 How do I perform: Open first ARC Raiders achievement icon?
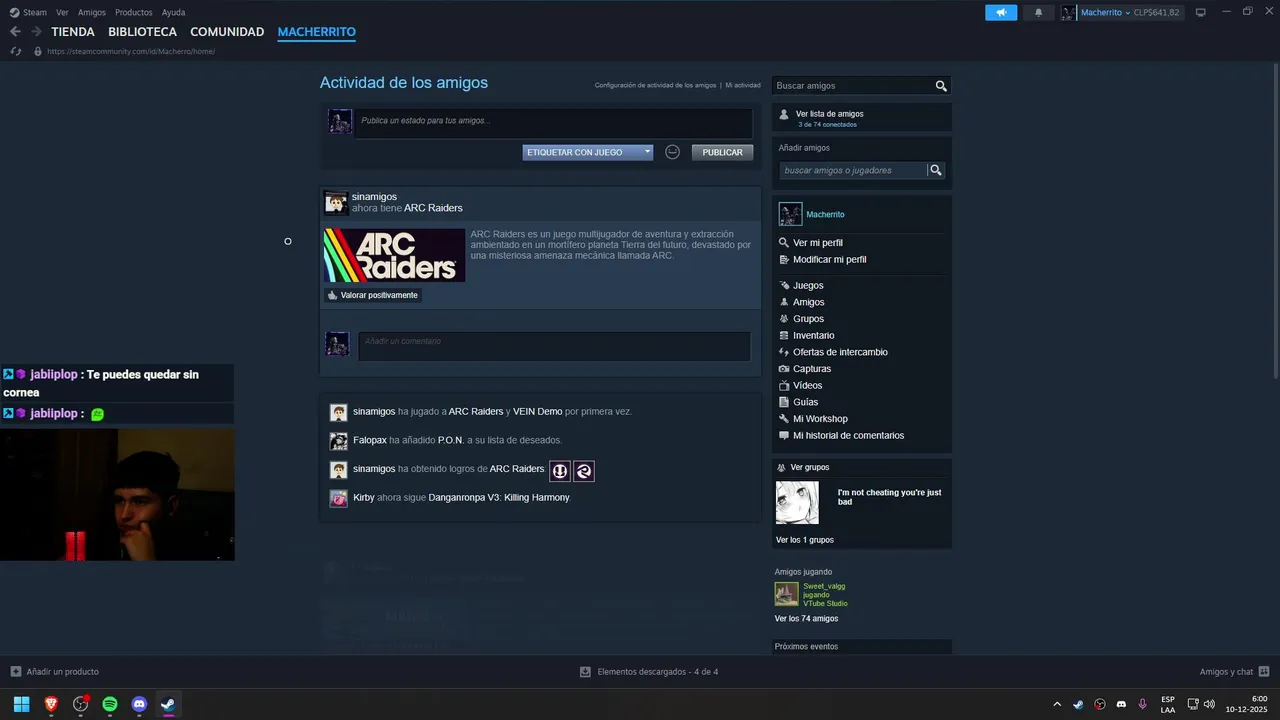pyautogui.click(x=560, y=471)
